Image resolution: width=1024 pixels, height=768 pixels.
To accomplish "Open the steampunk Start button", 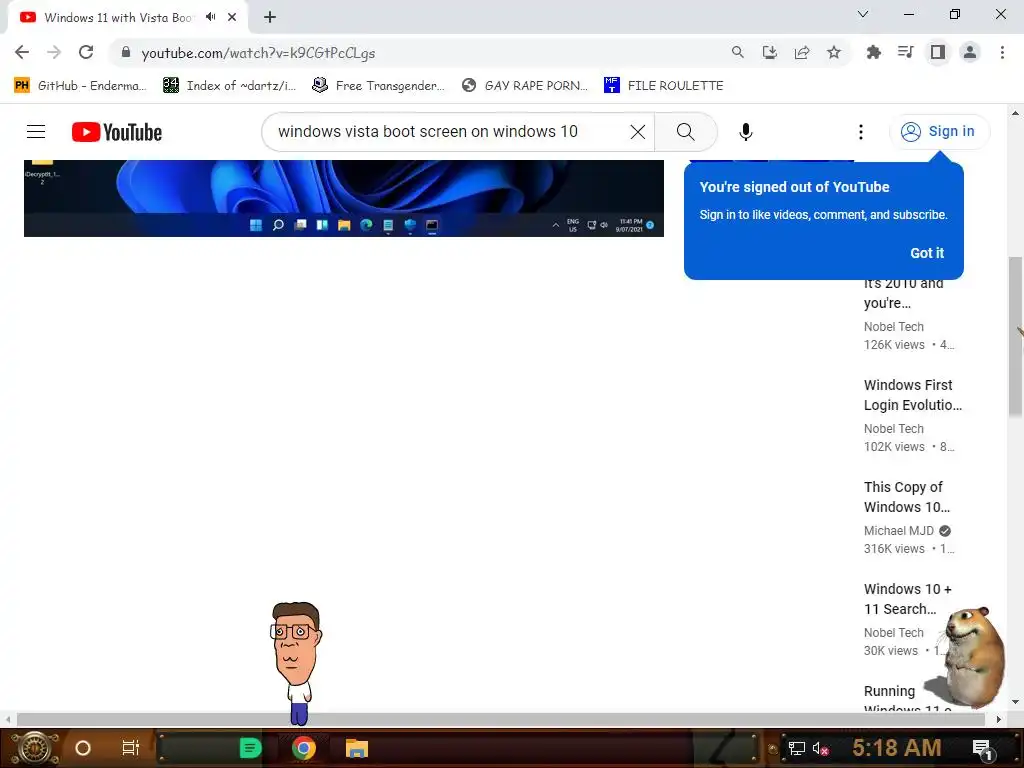I will coord(34,748).
